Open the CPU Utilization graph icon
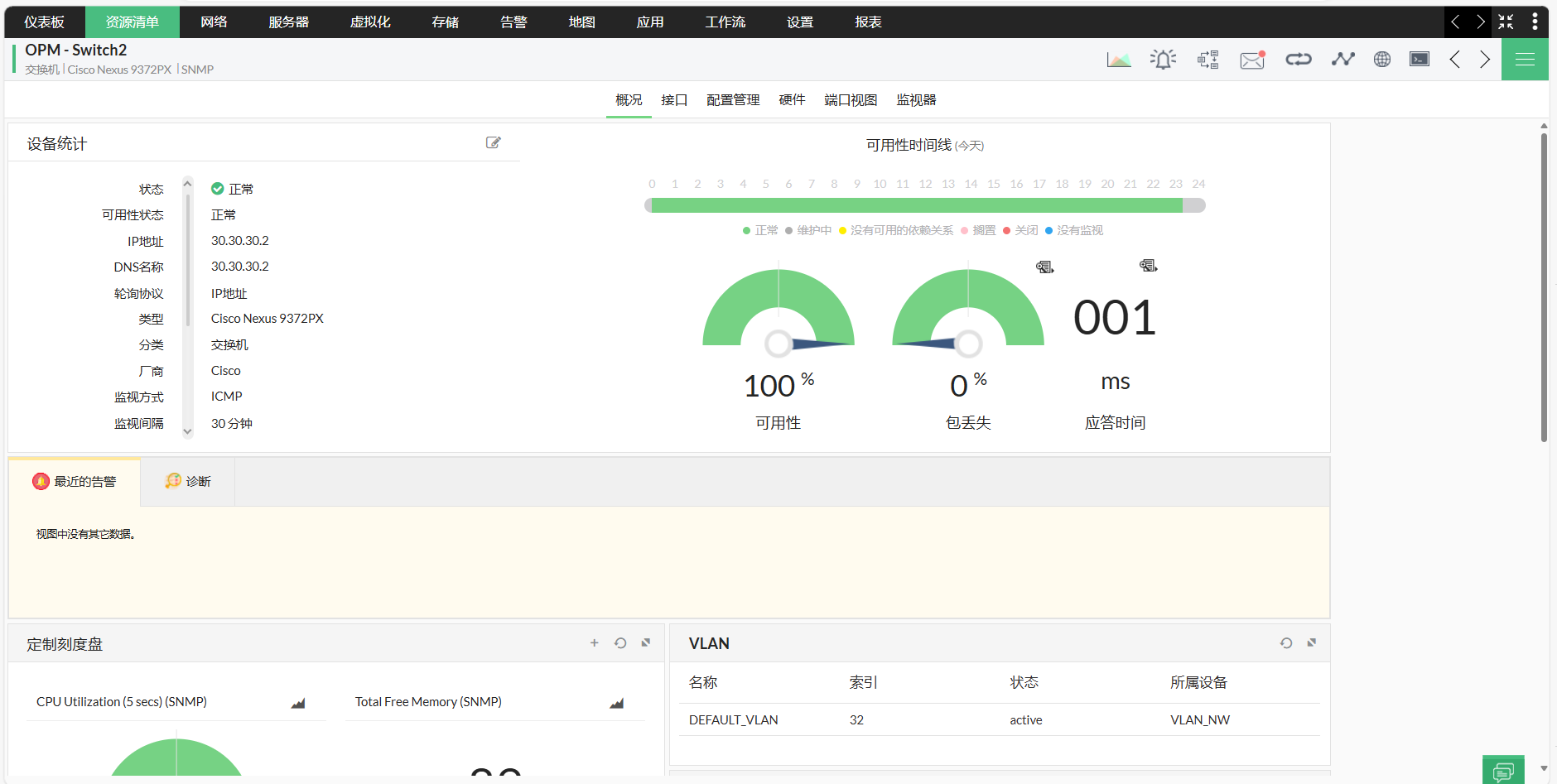This screenshot has height=784, width=1557. (298, 703)
